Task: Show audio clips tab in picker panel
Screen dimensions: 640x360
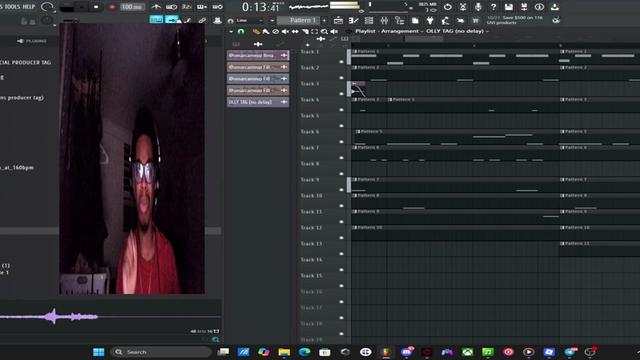Action: coord(258,44)
